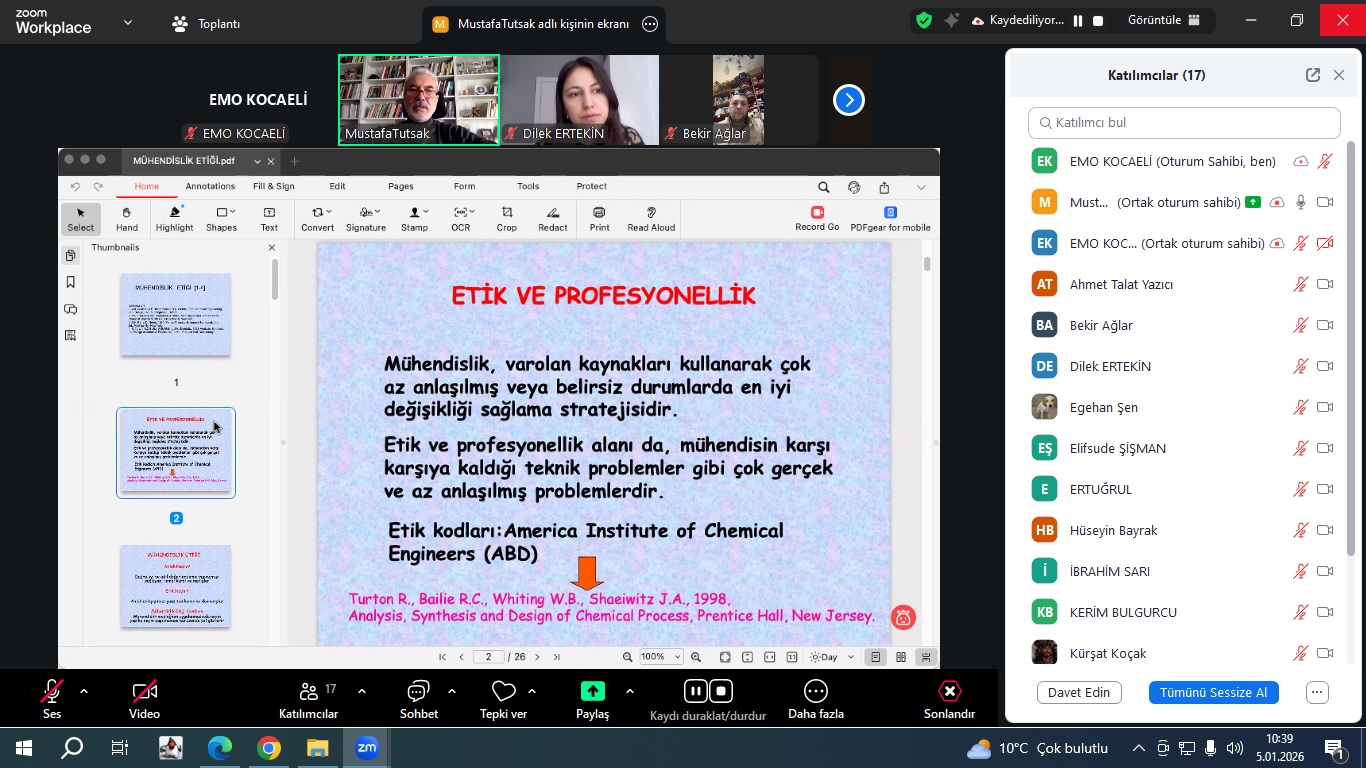Show next video participants with blue arrow

[x=848, y=100]
